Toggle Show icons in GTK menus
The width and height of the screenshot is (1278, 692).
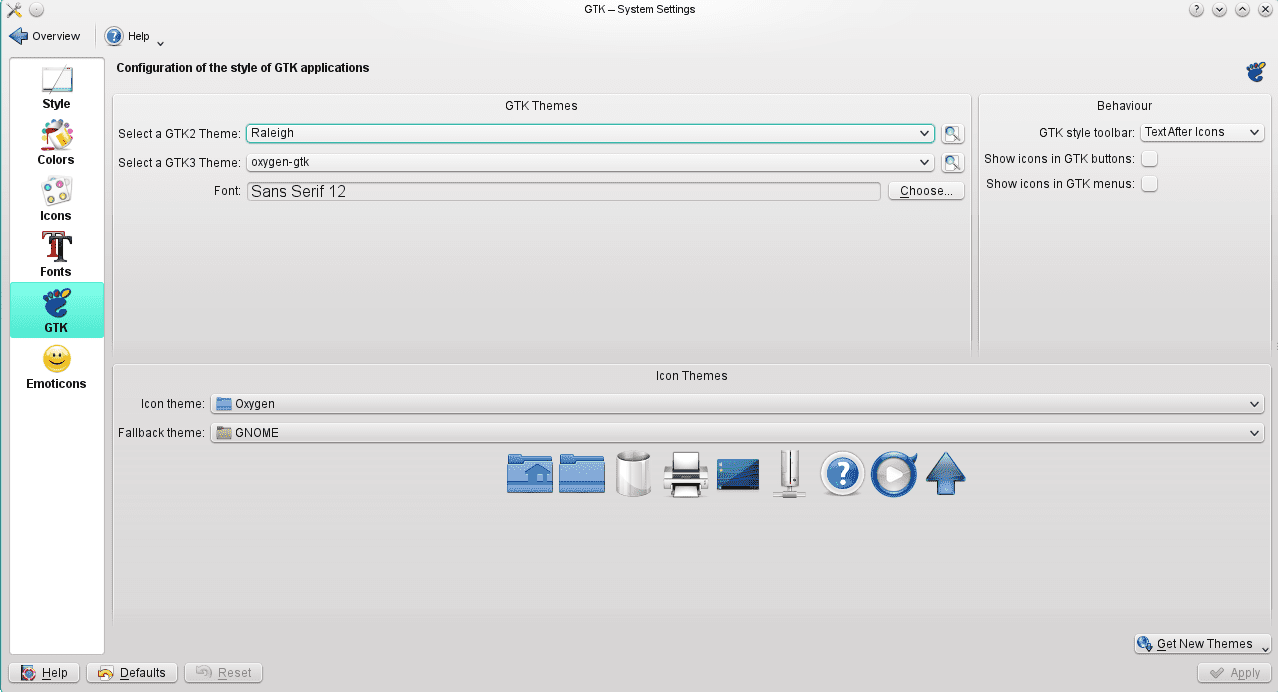point(1150,184)
